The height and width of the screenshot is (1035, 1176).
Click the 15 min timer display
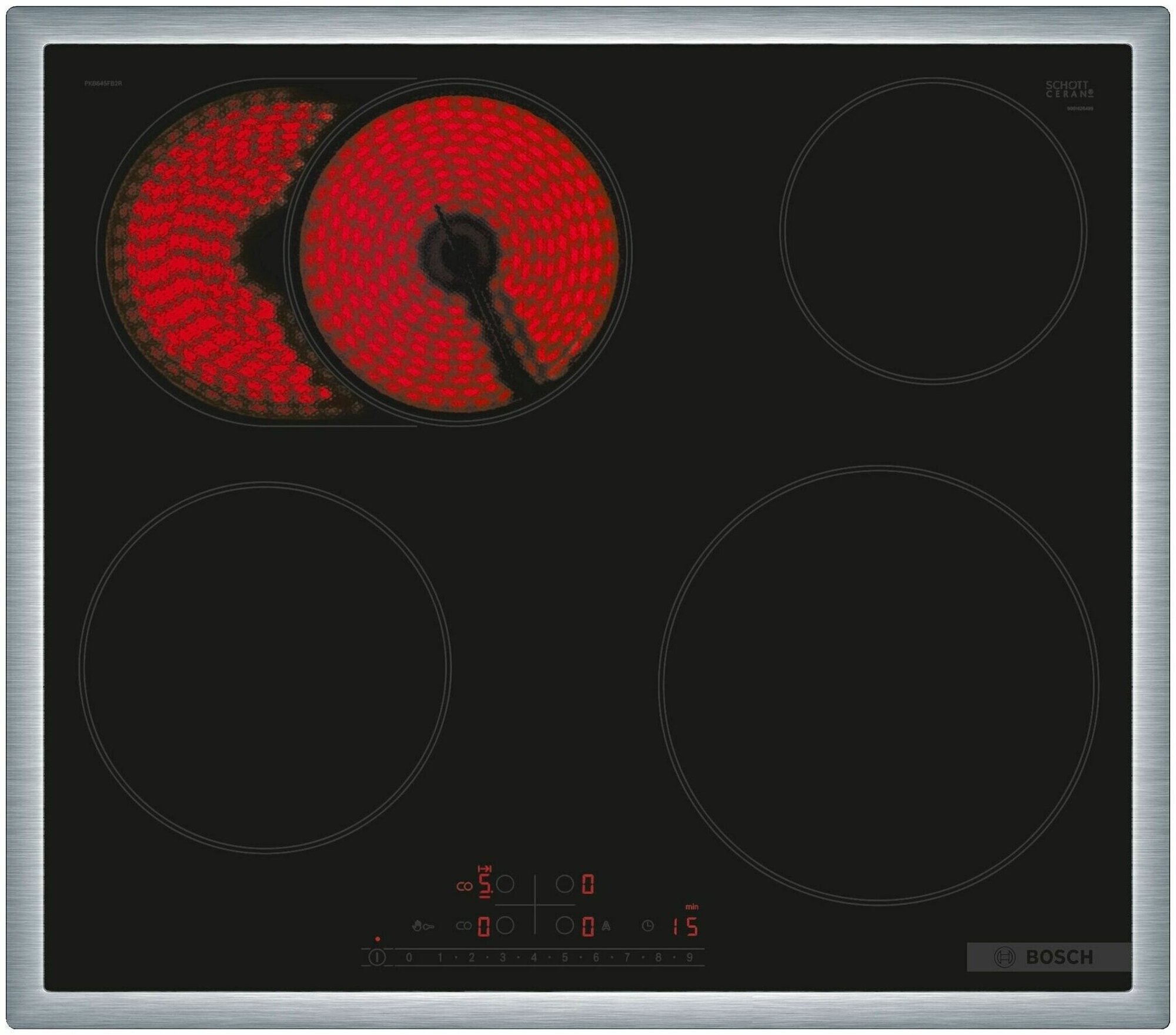(686, 926)
